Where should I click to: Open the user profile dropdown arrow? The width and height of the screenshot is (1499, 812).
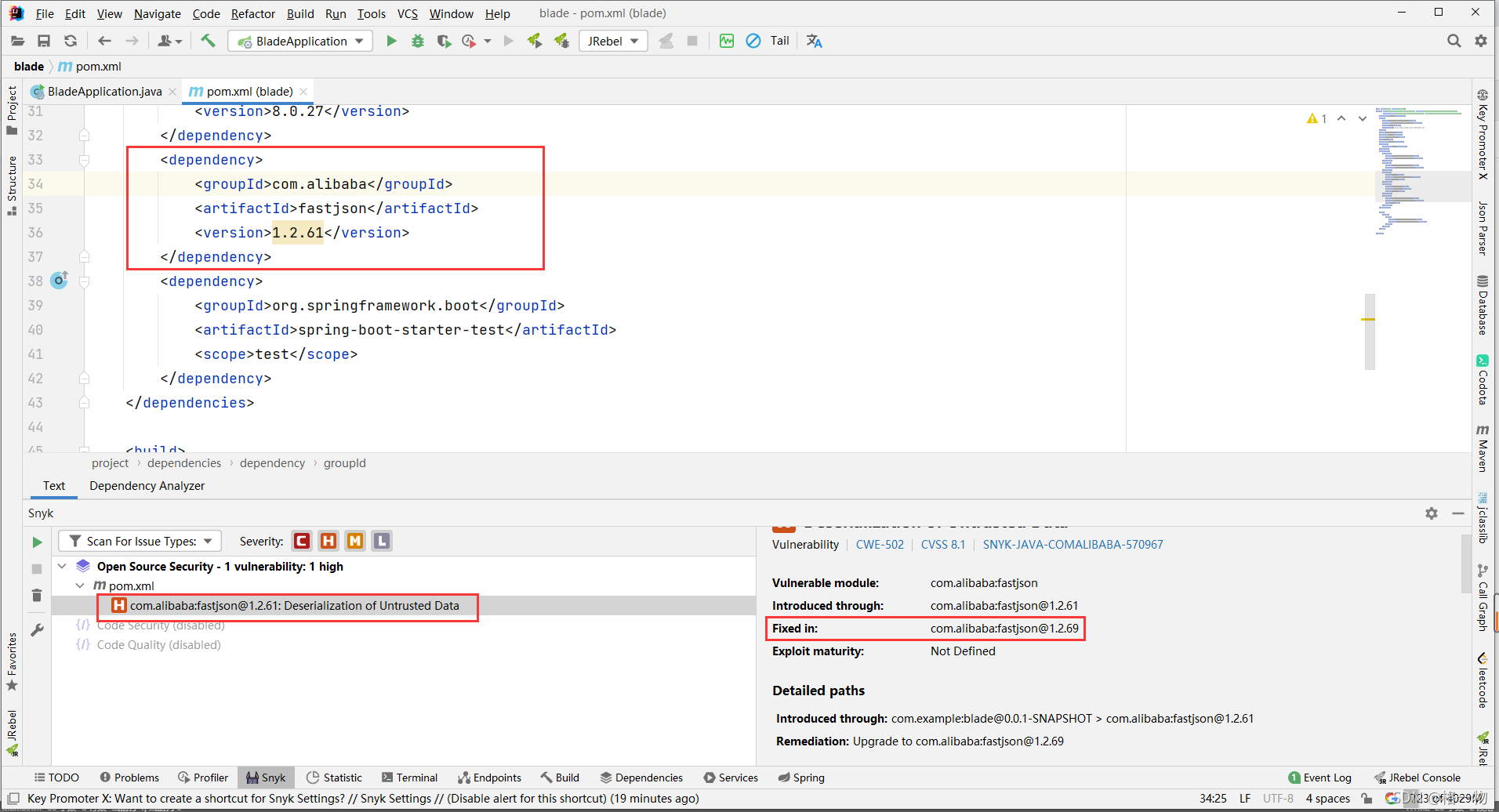[179, 41]
